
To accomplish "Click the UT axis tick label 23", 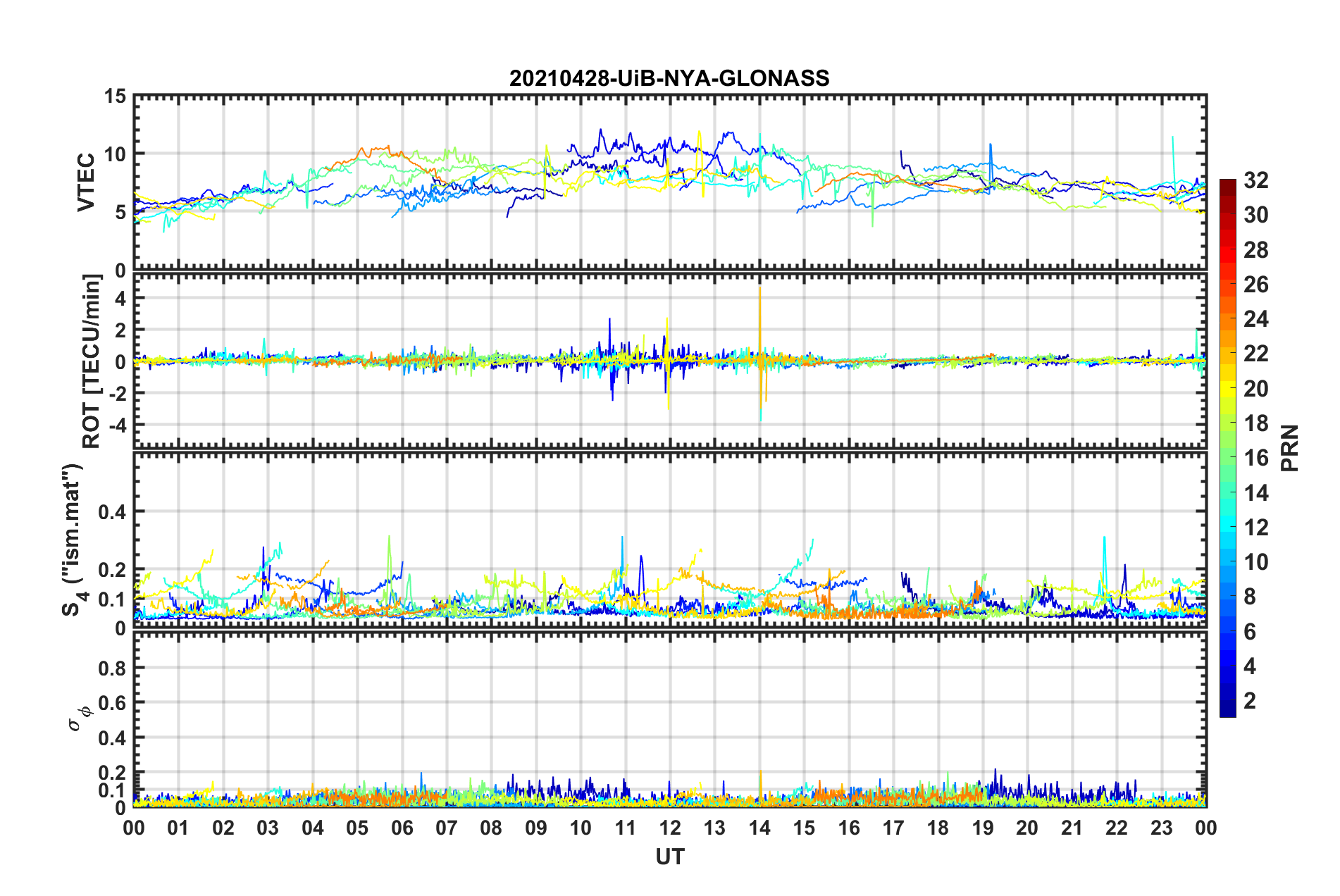I will click(x=1162, y=828).
